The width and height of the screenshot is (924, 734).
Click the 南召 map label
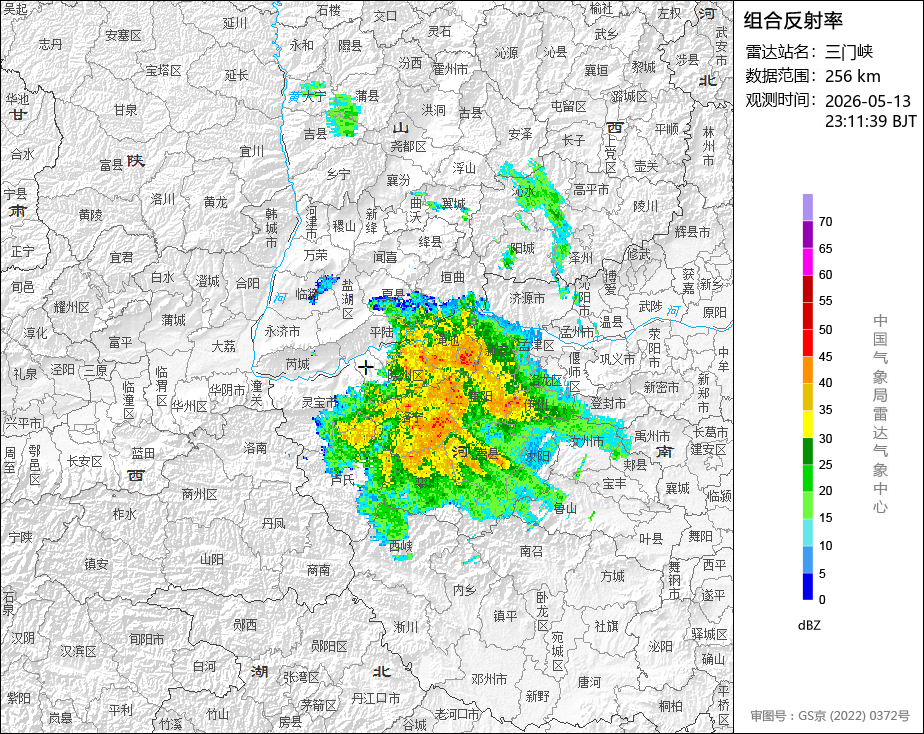[531, 551]
